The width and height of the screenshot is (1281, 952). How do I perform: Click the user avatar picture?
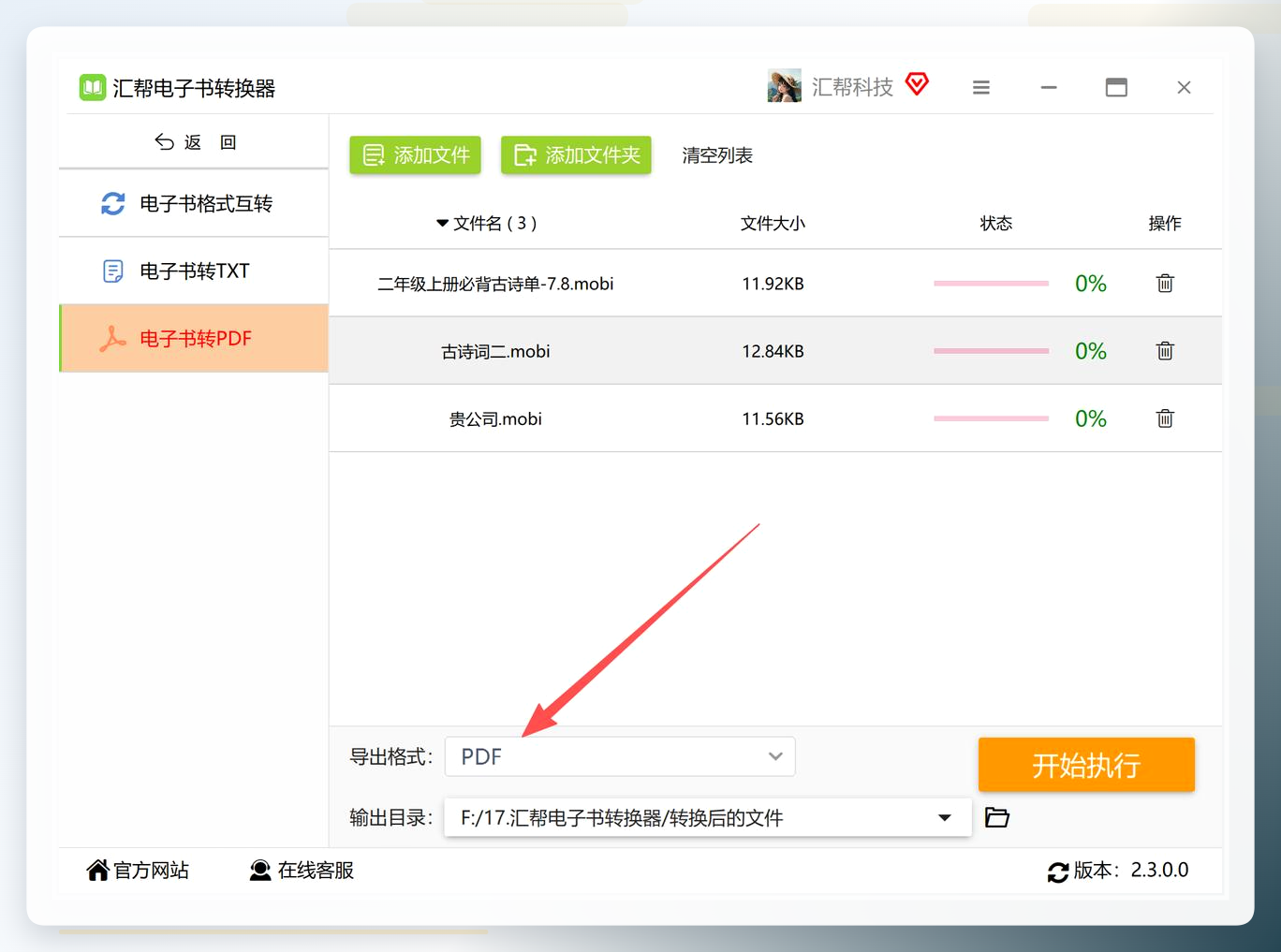785,86
